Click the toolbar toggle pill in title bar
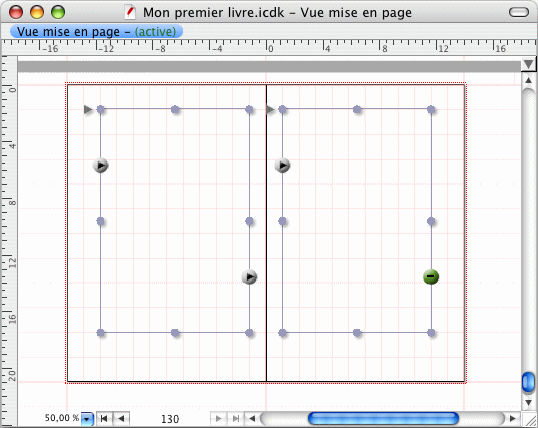 point(519,12)
